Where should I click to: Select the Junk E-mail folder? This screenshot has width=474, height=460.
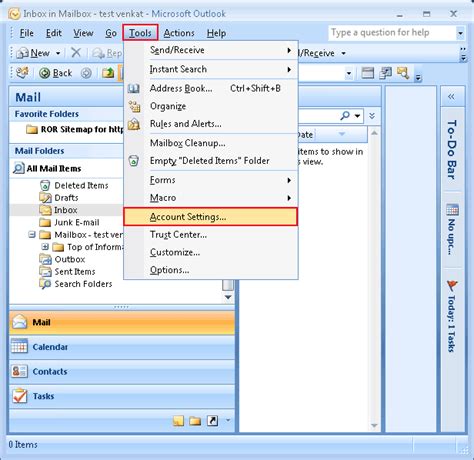[x=77, y=222]
